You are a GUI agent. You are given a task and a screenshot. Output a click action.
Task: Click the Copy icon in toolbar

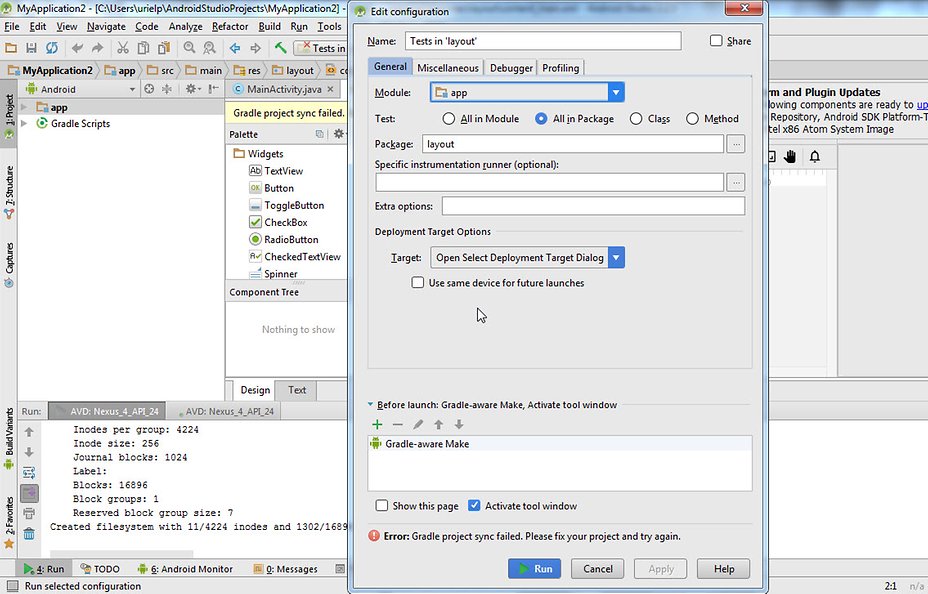click(x=143, y=48)
